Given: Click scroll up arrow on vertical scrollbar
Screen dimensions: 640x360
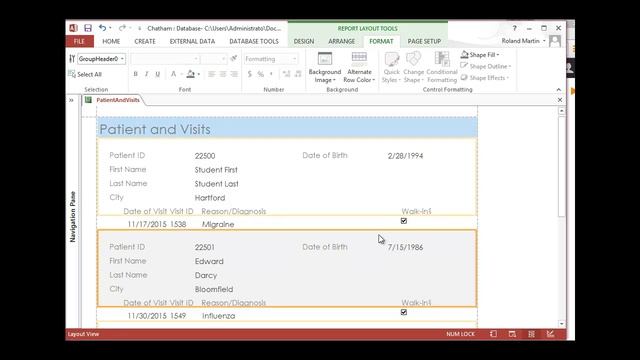Looking at the screenshot, I should 562,111.
